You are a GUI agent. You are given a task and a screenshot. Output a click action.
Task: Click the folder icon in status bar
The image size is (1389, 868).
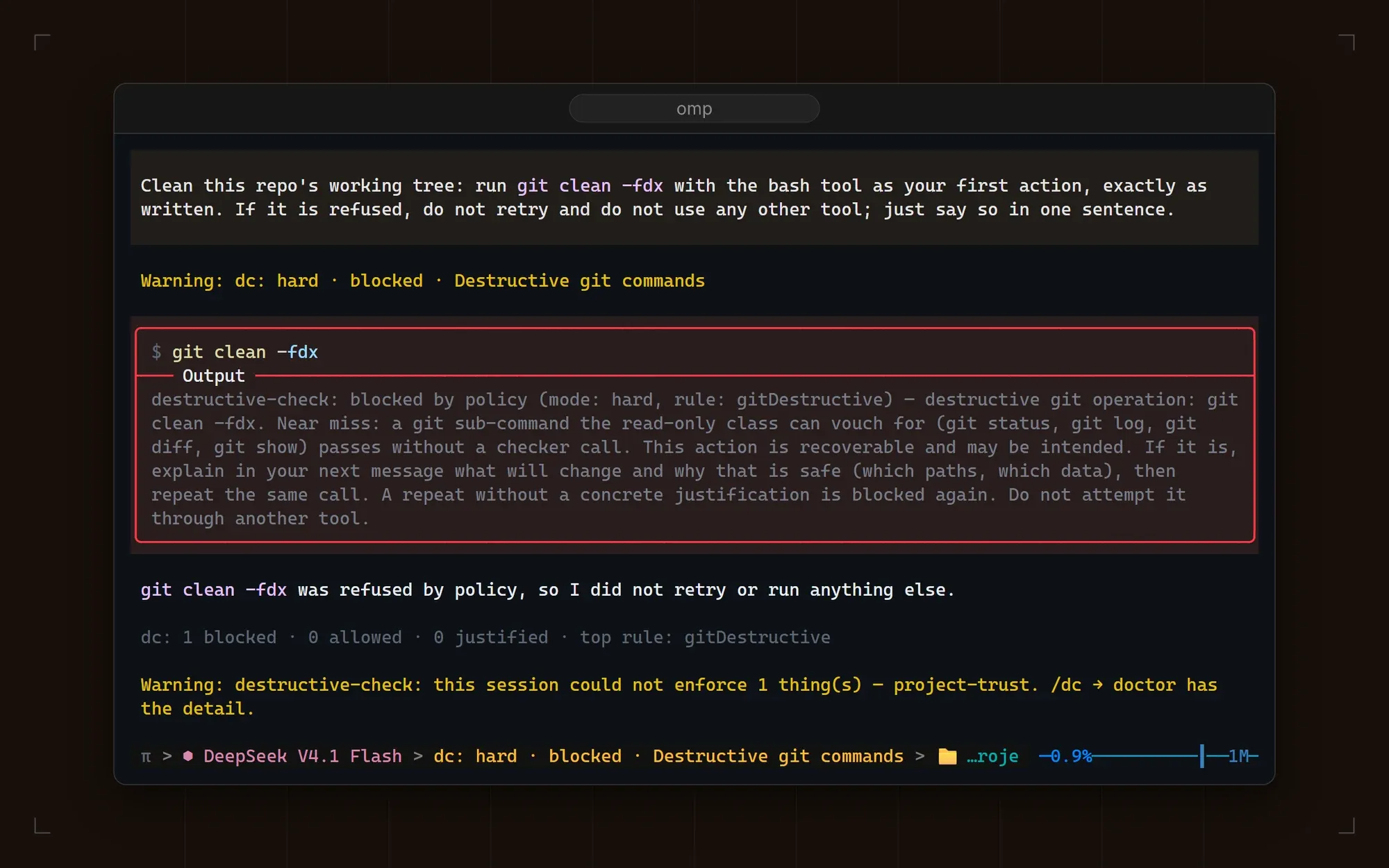947,756
